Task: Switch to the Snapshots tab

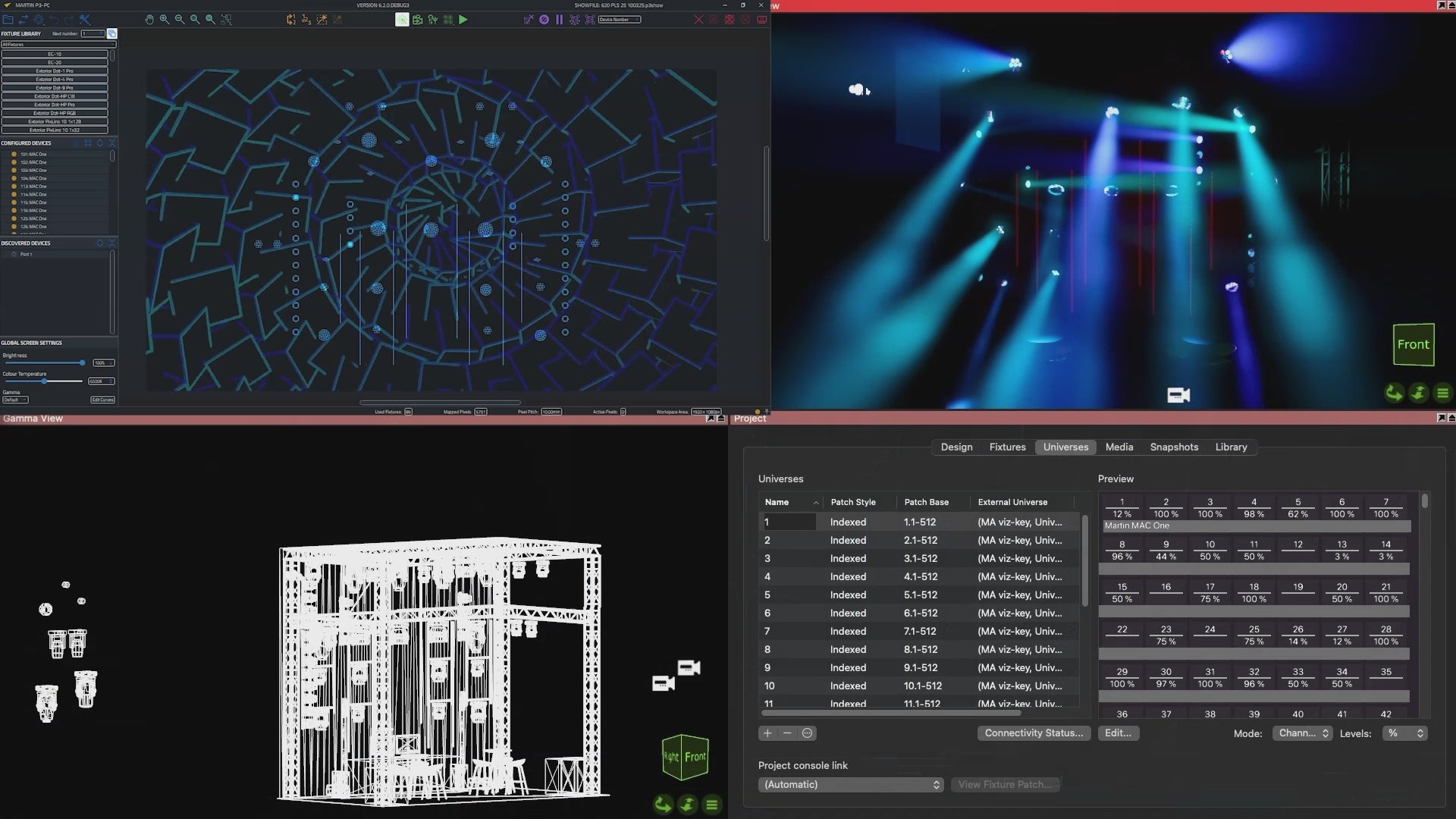Action: pos(1174,447)
